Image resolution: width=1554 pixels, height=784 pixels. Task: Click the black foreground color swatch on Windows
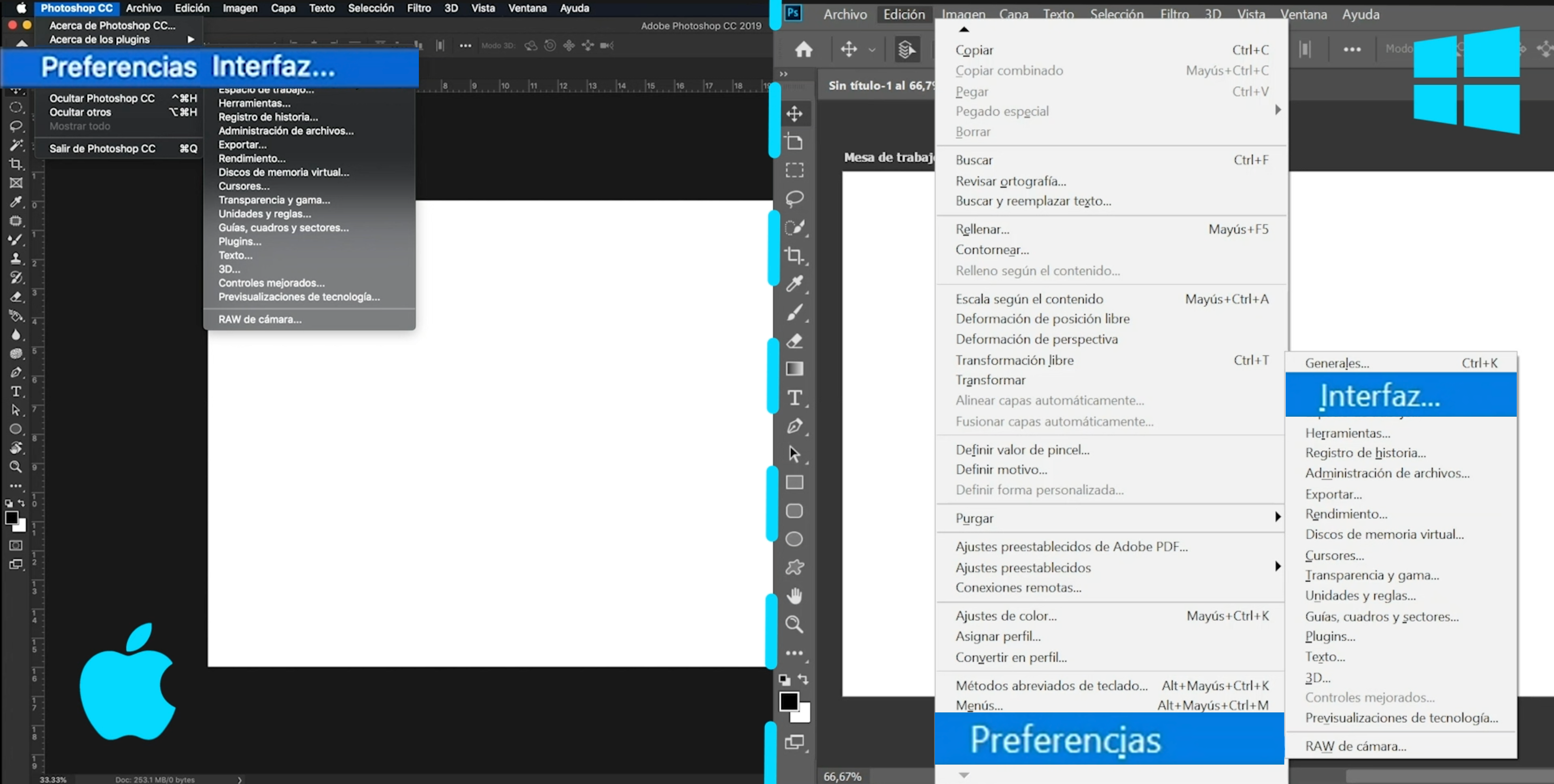[788, 701]
